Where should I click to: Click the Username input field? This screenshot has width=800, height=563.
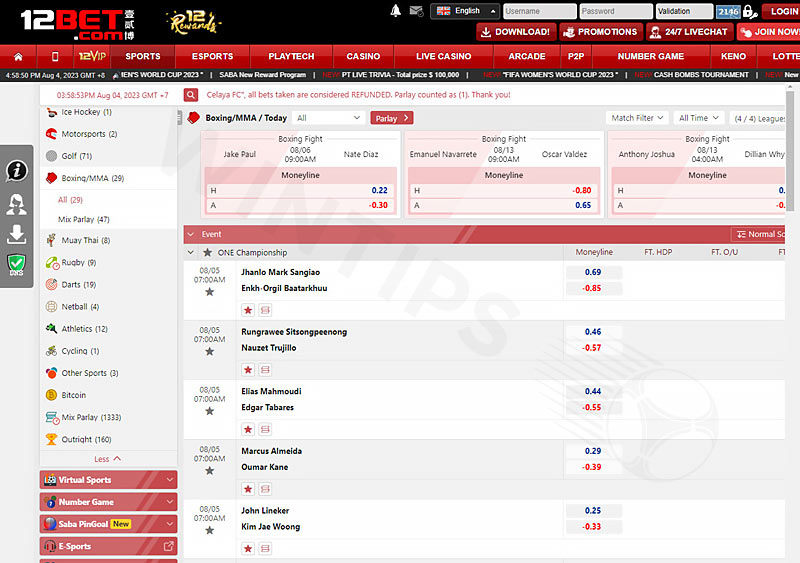coord(540,11)
